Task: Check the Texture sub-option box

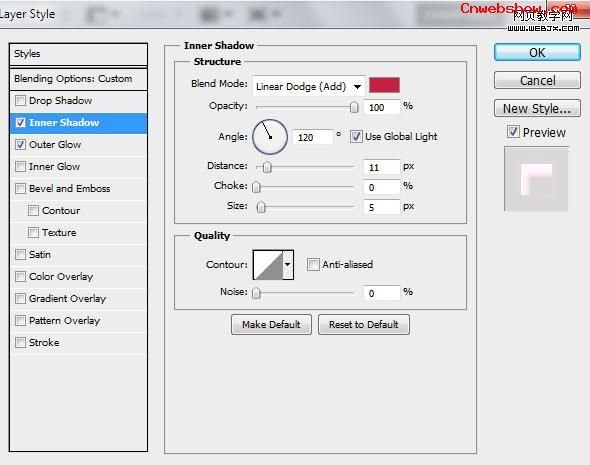Action: tap(33, 232)
